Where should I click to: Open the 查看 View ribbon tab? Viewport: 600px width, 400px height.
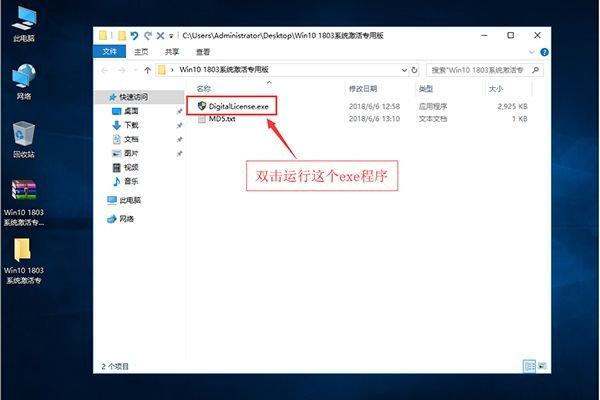pos(203,52)
